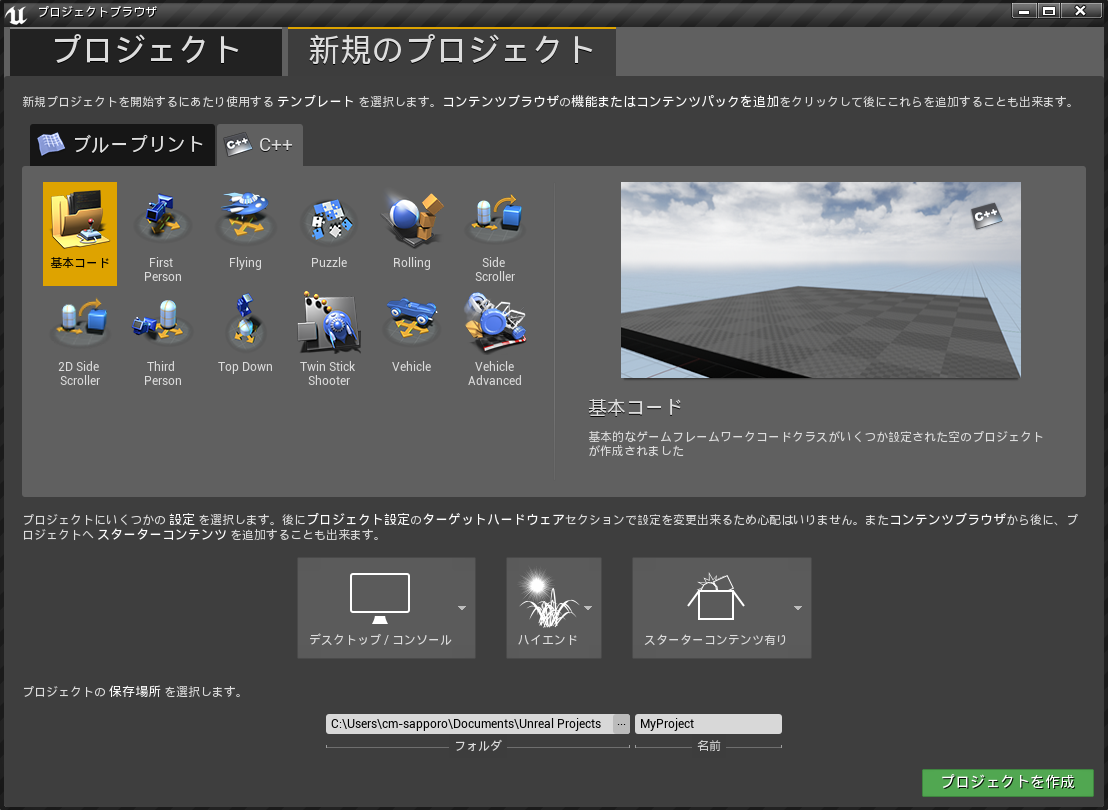The width and height of the screenshot is (1108, 810).
Task: Browse folder with the ... button
Action: pyautogui.click(x=621, y=724)
